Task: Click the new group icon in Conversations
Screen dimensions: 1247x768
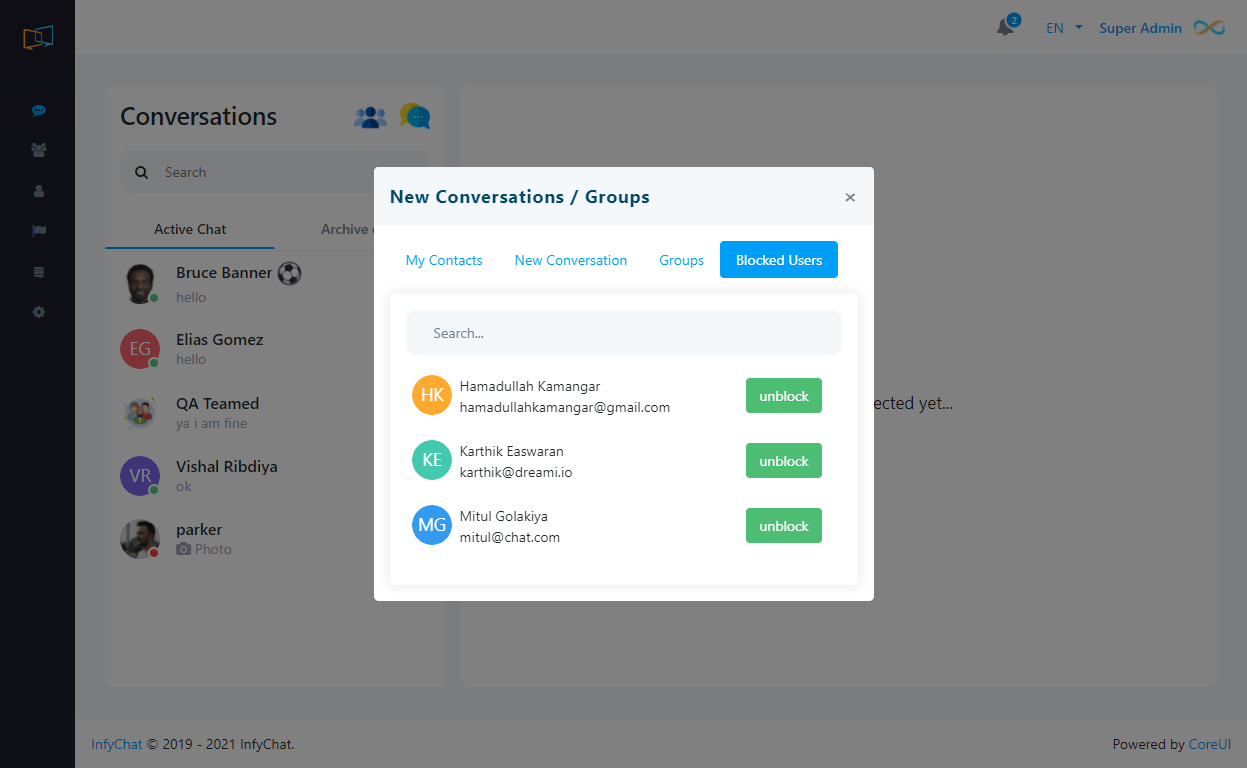Action: [x=370, y=117]
